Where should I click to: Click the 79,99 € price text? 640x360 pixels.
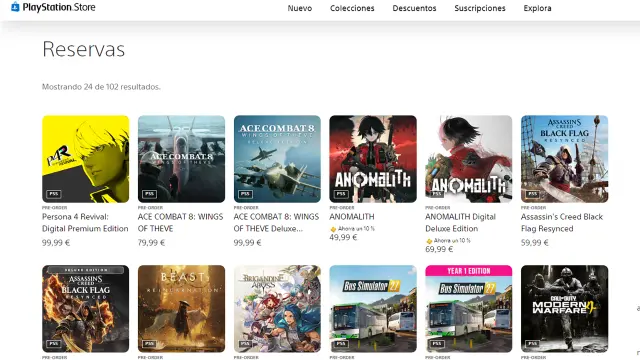pos(151,243)
